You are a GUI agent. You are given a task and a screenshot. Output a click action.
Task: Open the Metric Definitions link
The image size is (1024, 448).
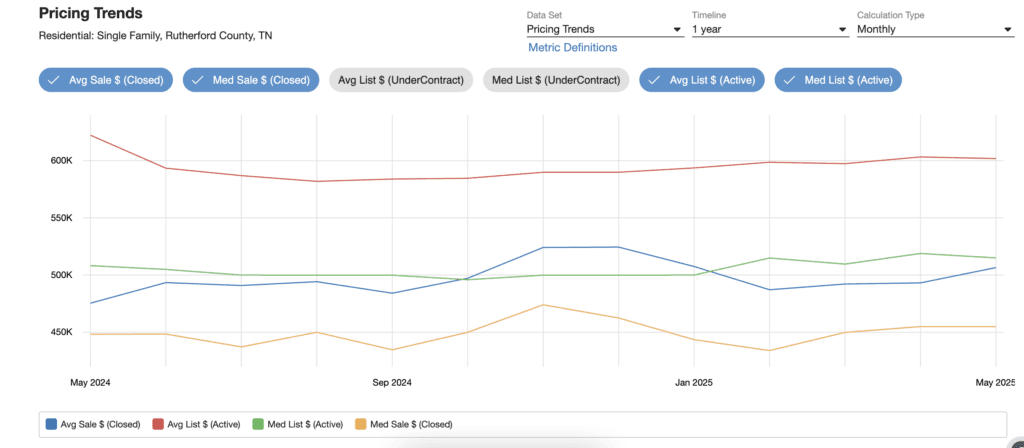[572, 47]
